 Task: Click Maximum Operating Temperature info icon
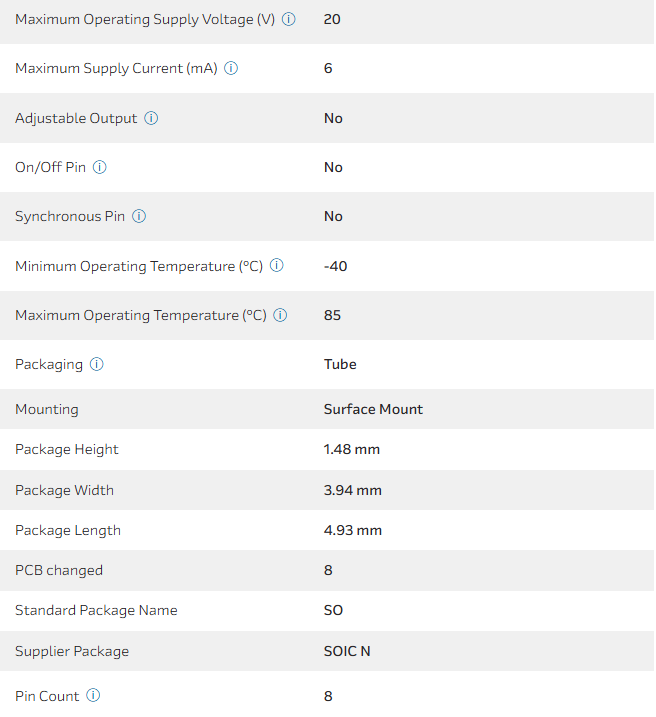pos(280,315)
